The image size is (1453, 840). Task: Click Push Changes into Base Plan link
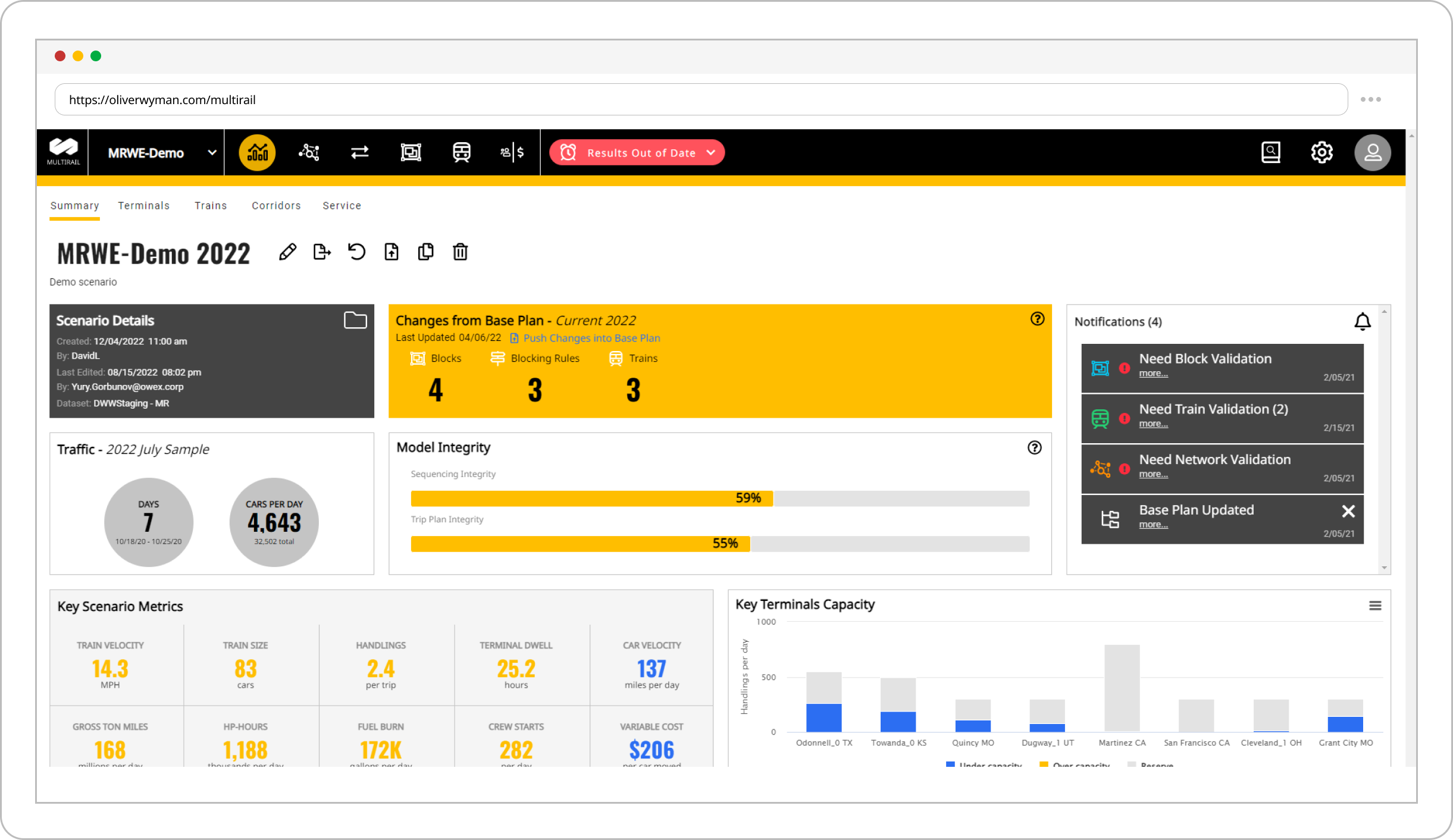591,338
